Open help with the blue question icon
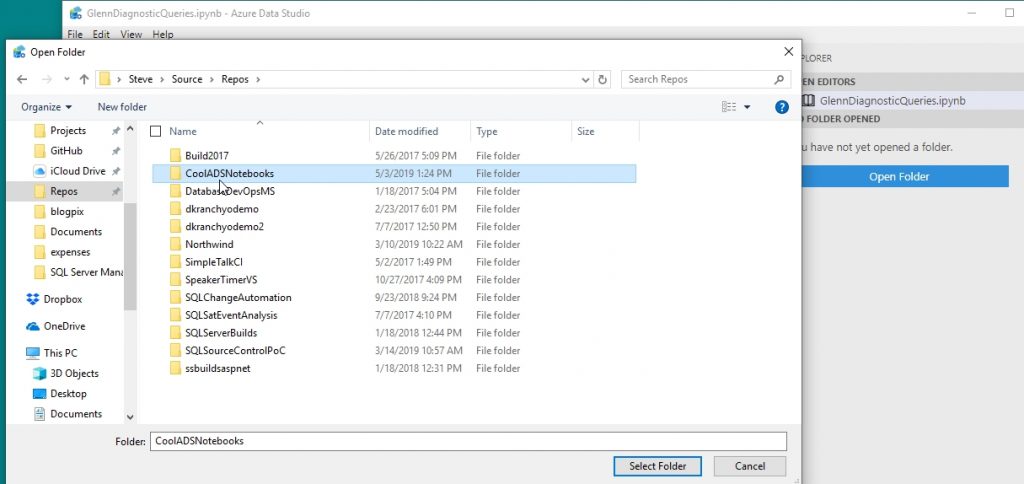 pos(781,107)
